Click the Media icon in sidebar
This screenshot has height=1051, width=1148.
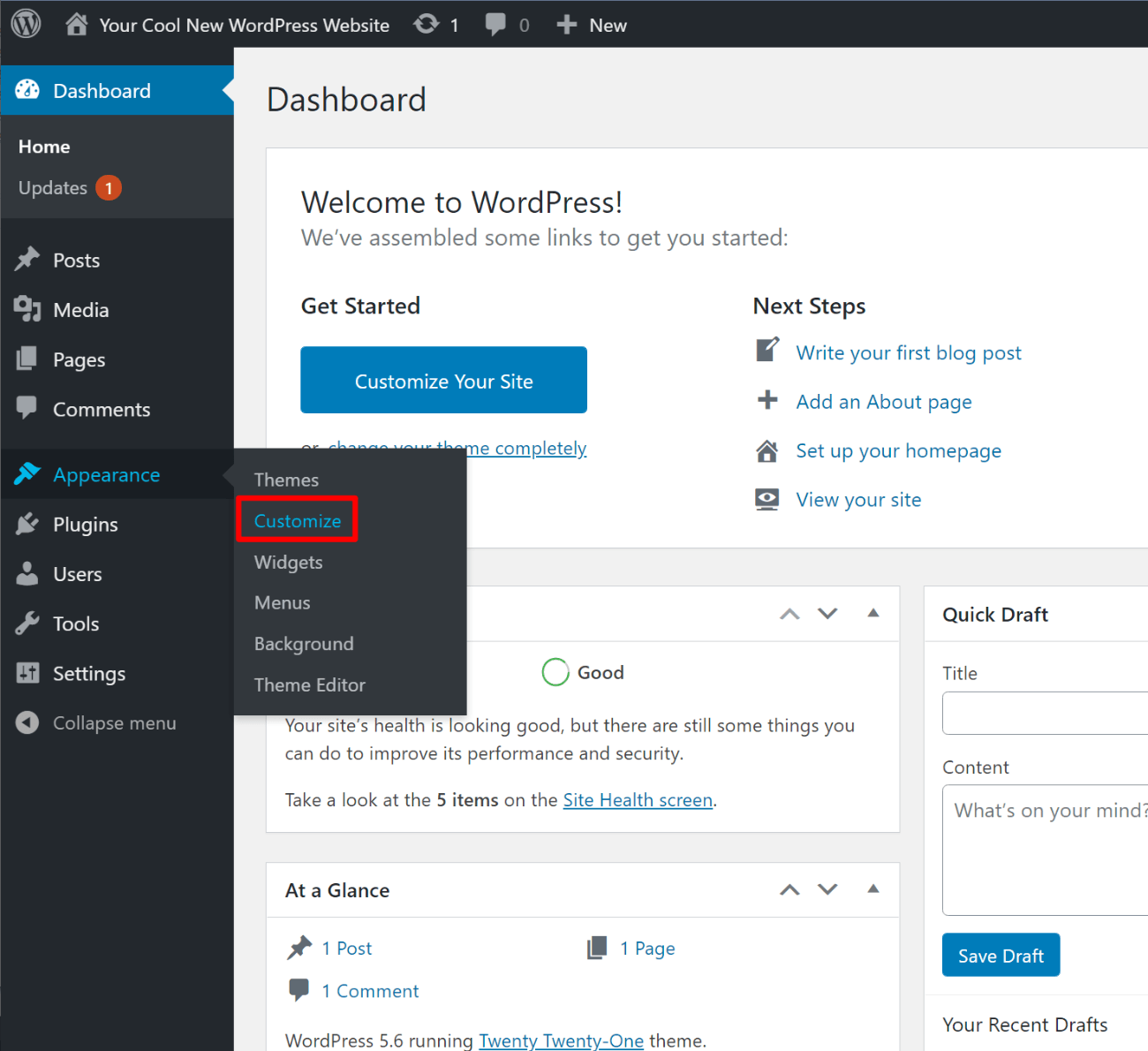(27, 309)
